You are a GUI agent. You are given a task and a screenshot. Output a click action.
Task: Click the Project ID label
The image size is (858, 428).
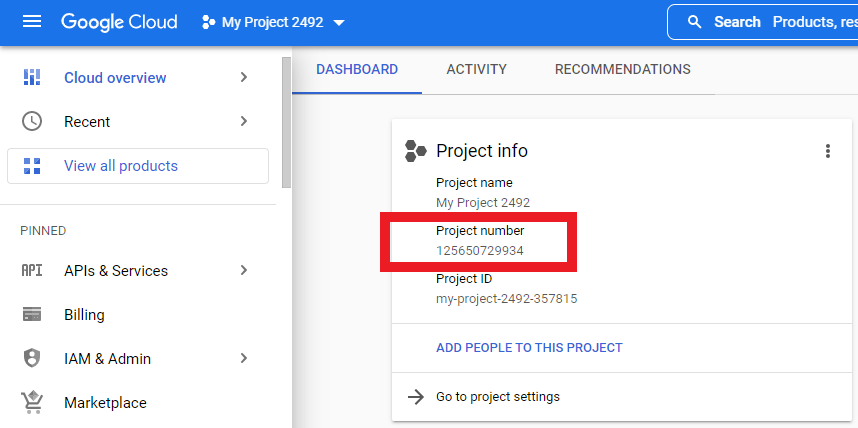coord(463,279)
